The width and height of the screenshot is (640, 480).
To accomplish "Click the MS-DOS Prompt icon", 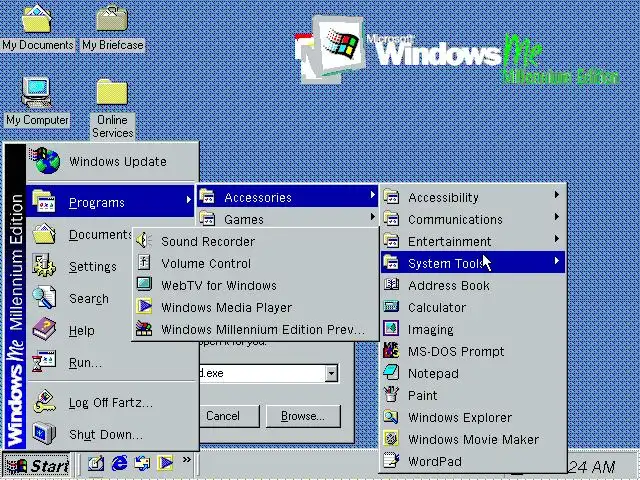I will click(391, 351).
